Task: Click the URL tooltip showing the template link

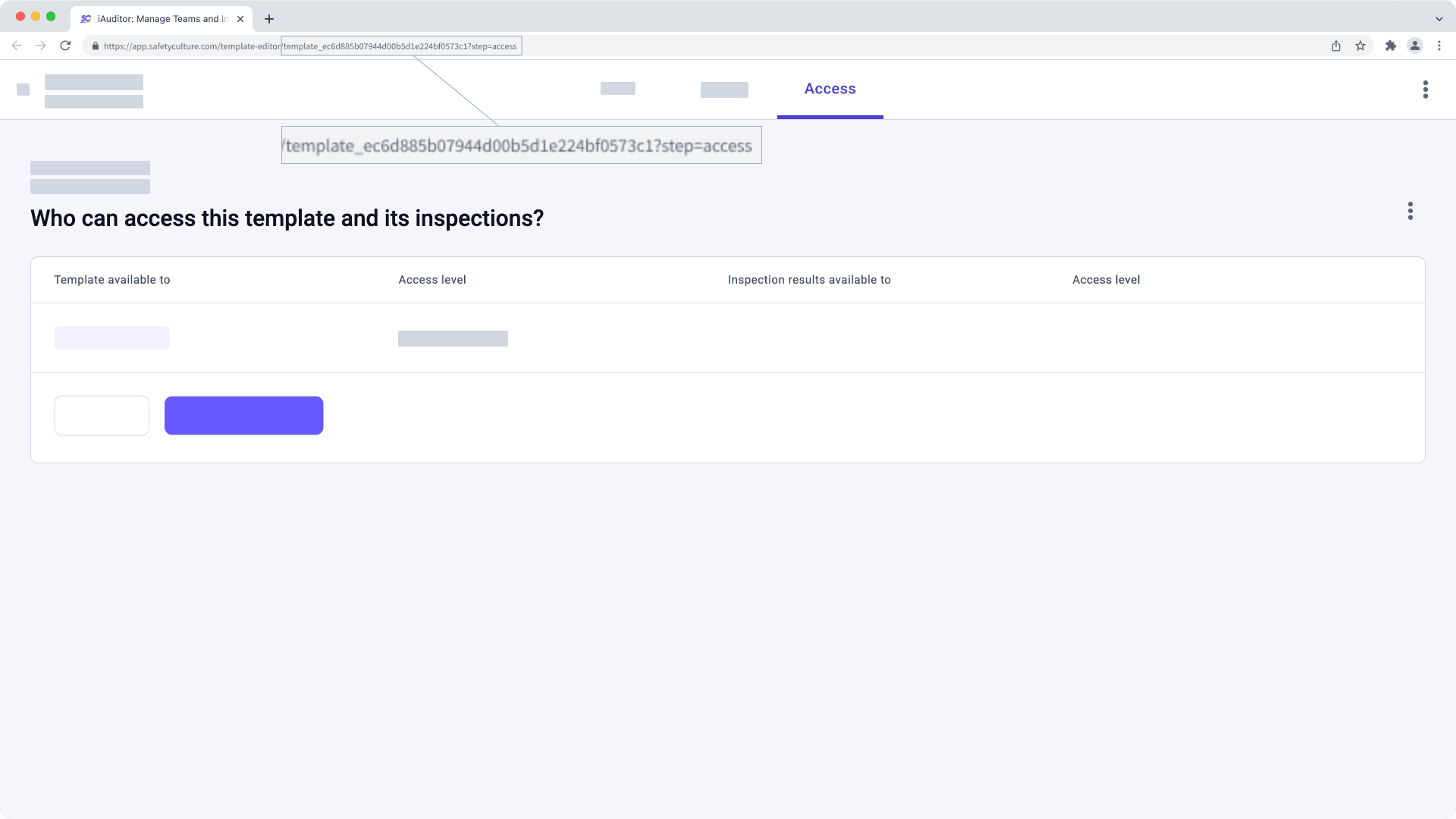Action: (x=521, y=145)
